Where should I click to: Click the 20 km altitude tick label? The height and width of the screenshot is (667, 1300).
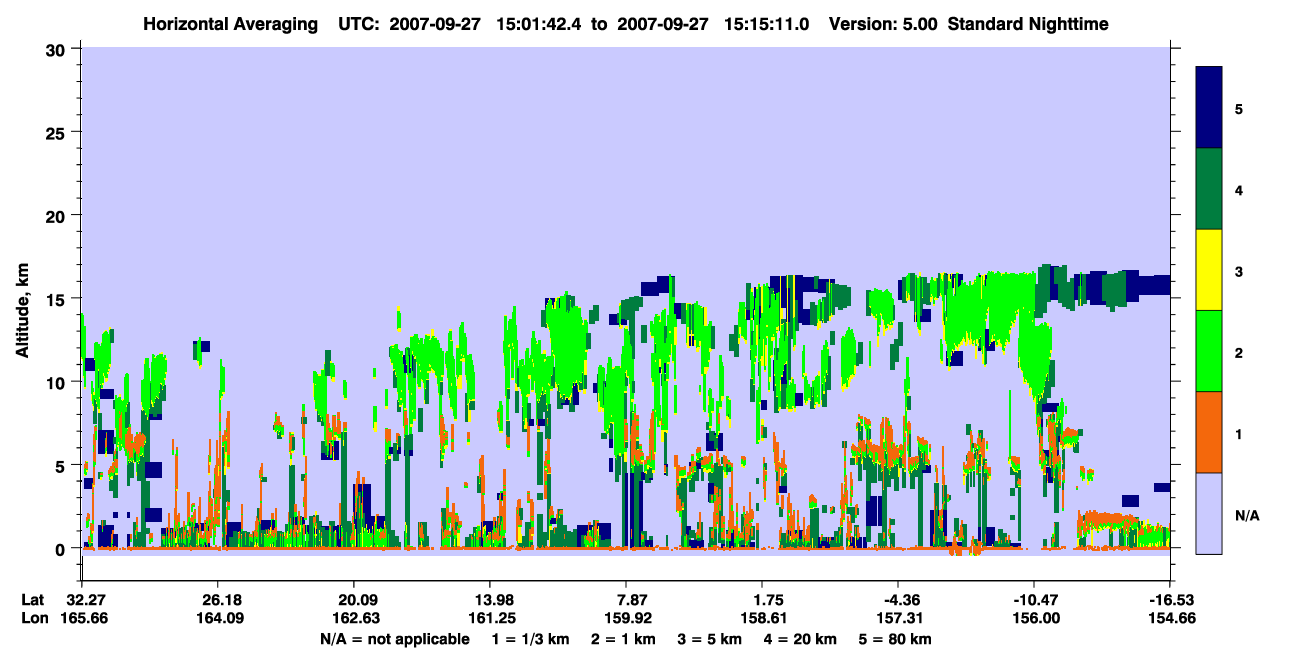(x=57, y=216)
